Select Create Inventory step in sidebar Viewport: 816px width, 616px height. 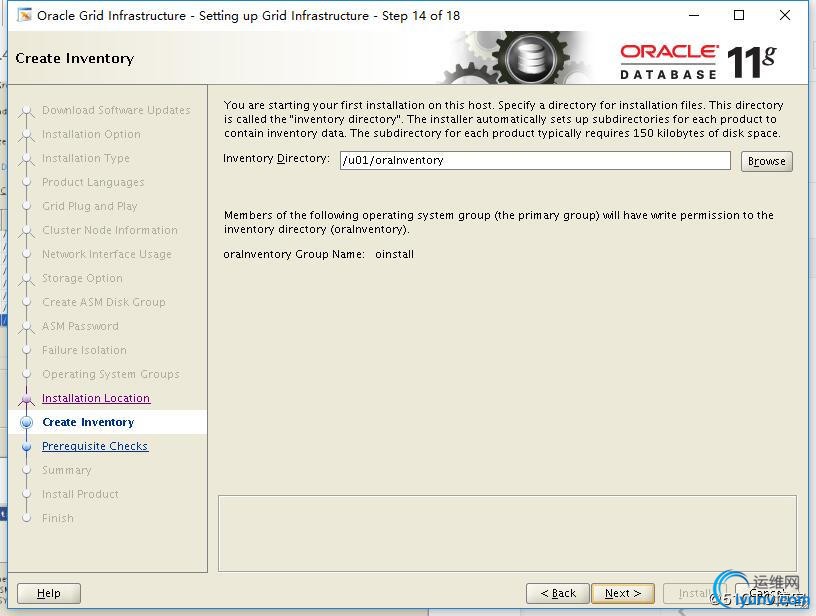88,422
